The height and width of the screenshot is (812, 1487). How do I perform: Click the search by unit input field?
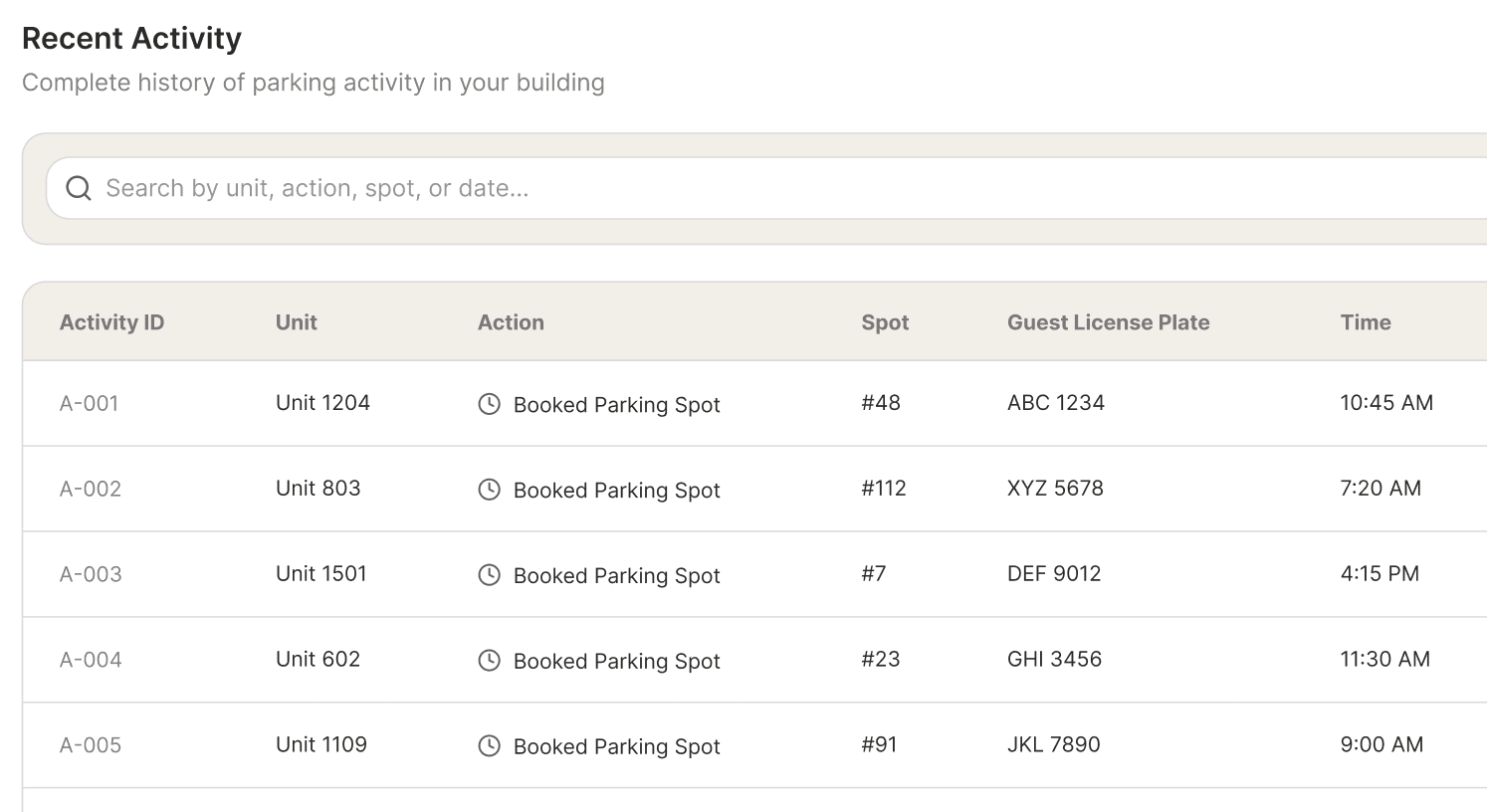click(398, 187)
